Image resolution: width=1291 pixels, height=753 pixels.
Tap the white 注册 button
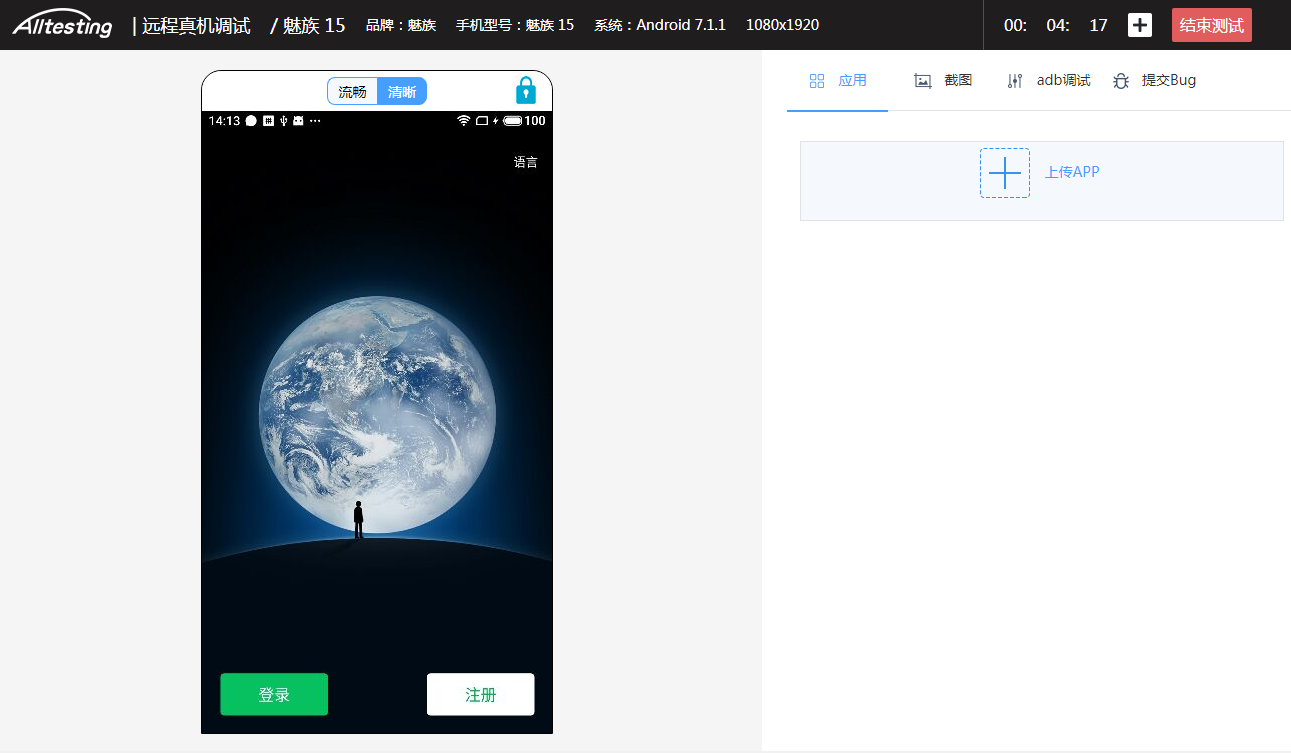[x=480, y=695]
